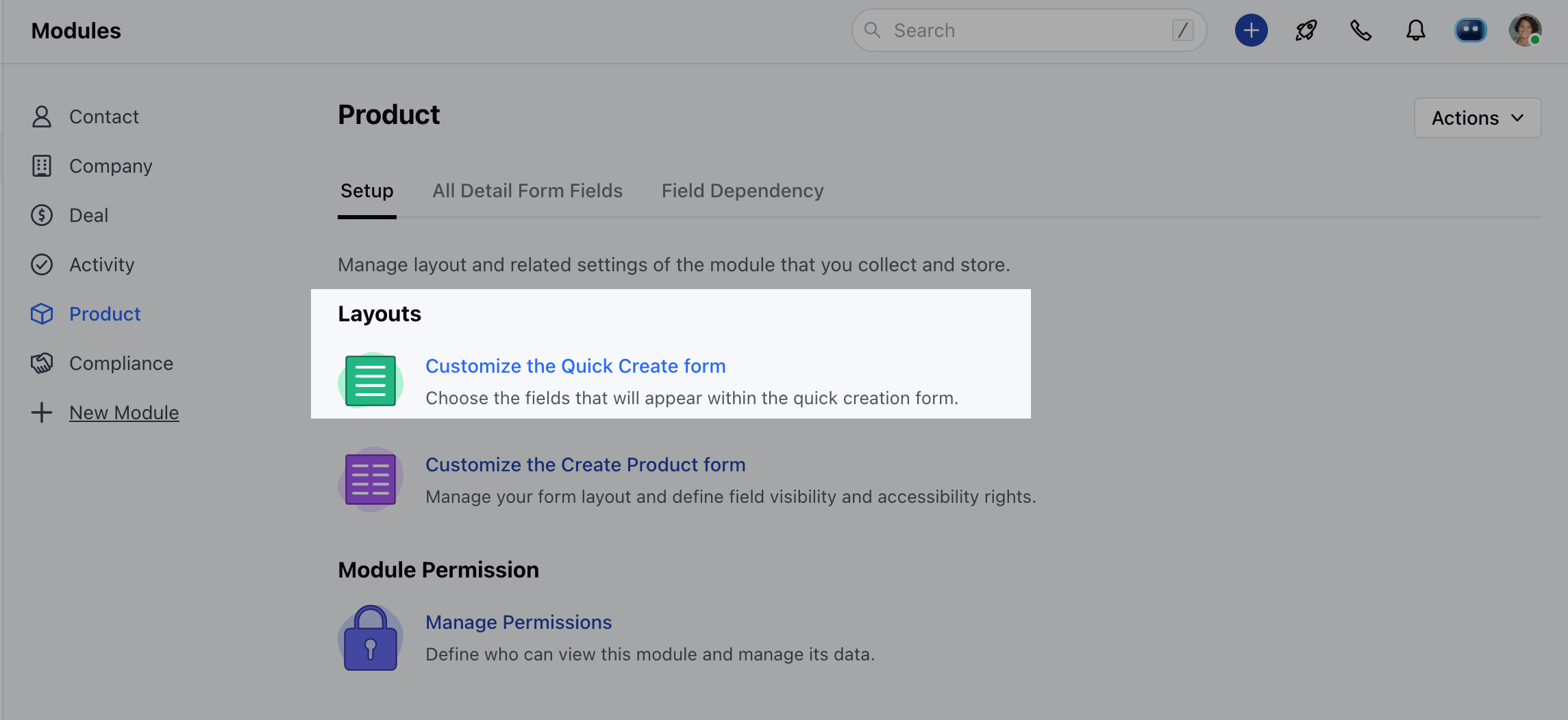Expand the search bar shortcut area
1568x720 pixels.
pos(1183,30)
